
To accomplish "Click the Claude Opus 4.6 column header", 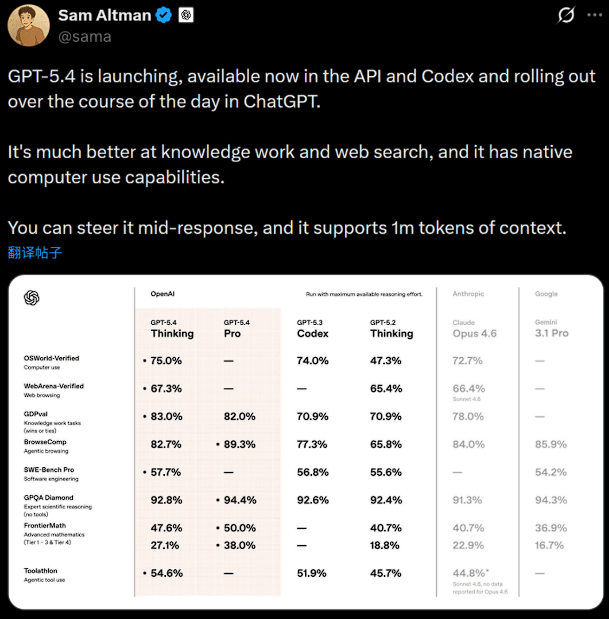I will pyautogui.click(x=474, y=328).
